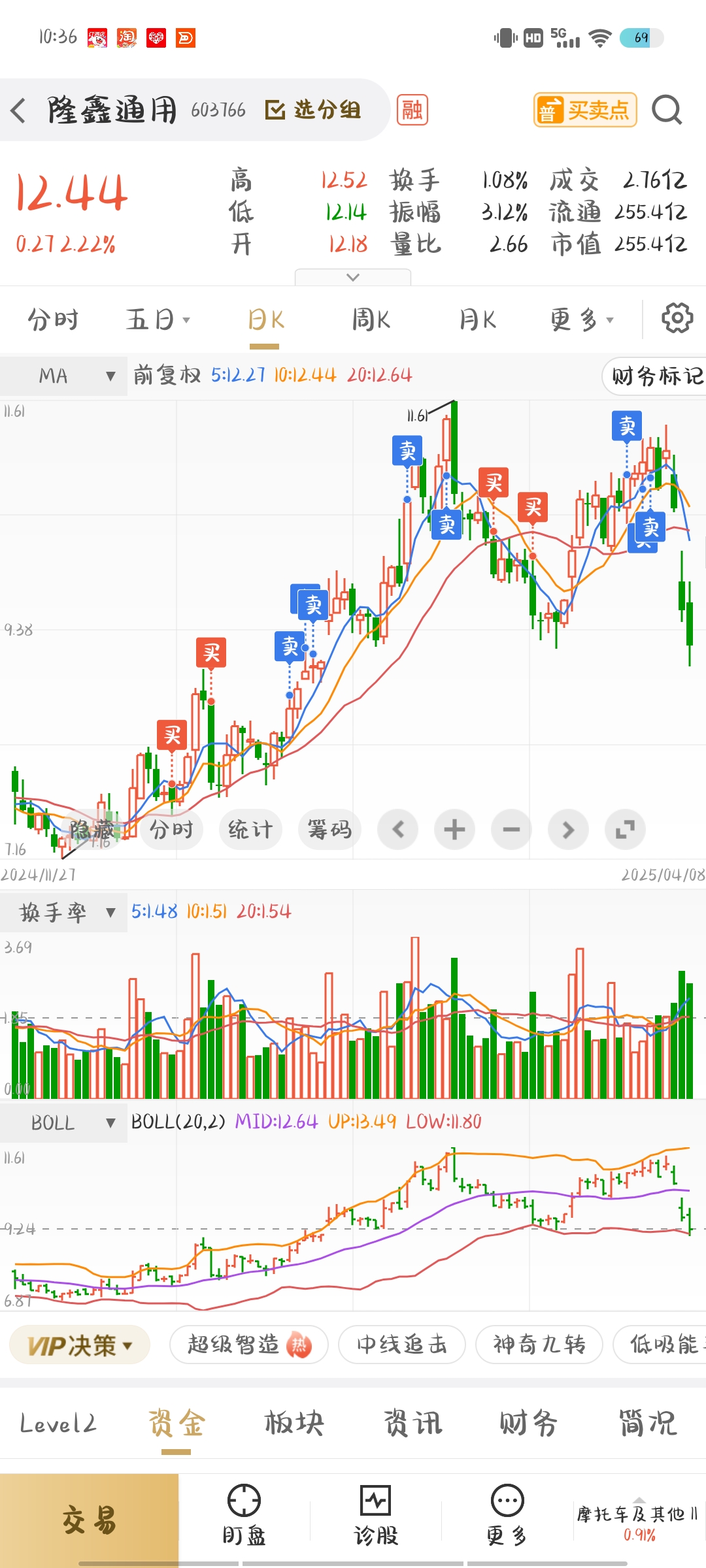Zoom out chart with minus button

click(x=511, y=830)
